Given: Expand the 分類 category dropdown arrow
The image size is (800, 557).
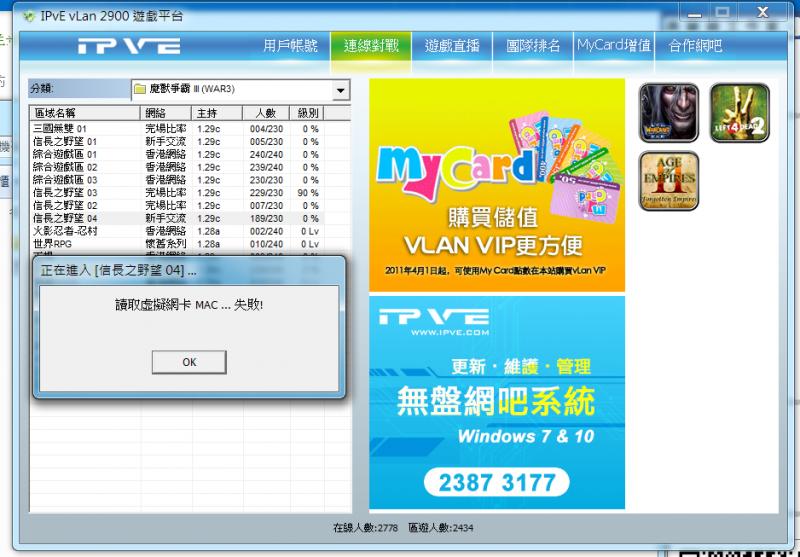Looking at the screenshot, I should [x=340, y=91].
